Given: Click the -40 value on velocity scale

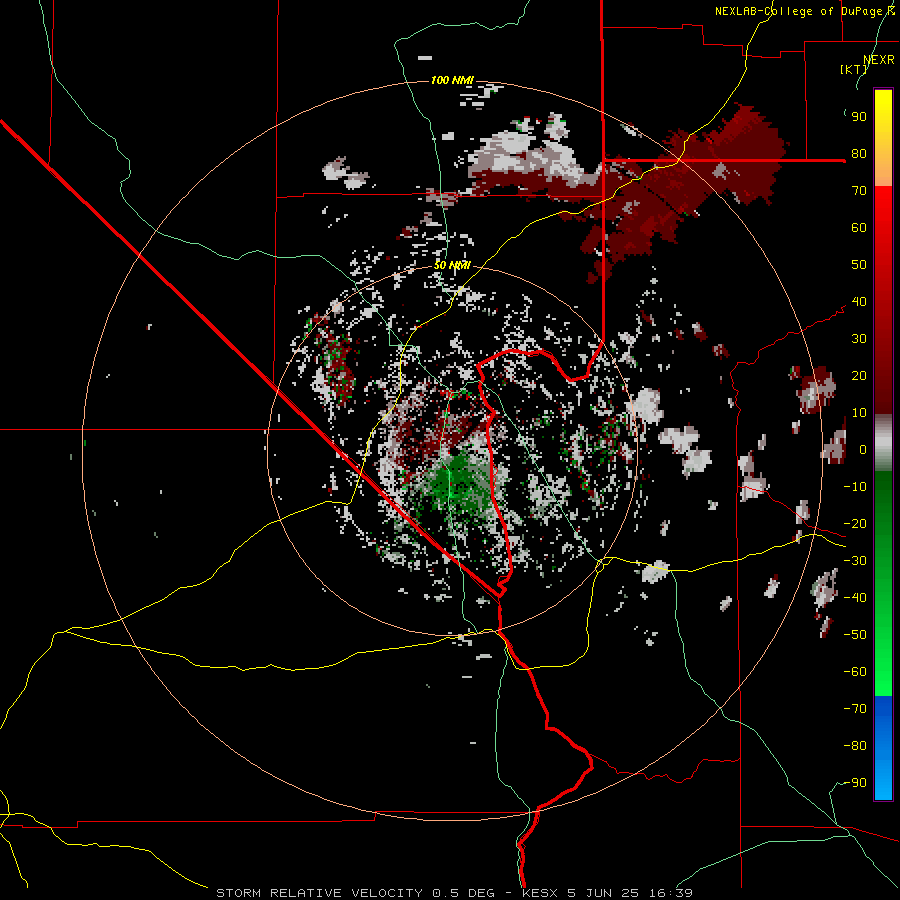Looking at the screenshot, I should pyautogui.click(x=855, y=598).
